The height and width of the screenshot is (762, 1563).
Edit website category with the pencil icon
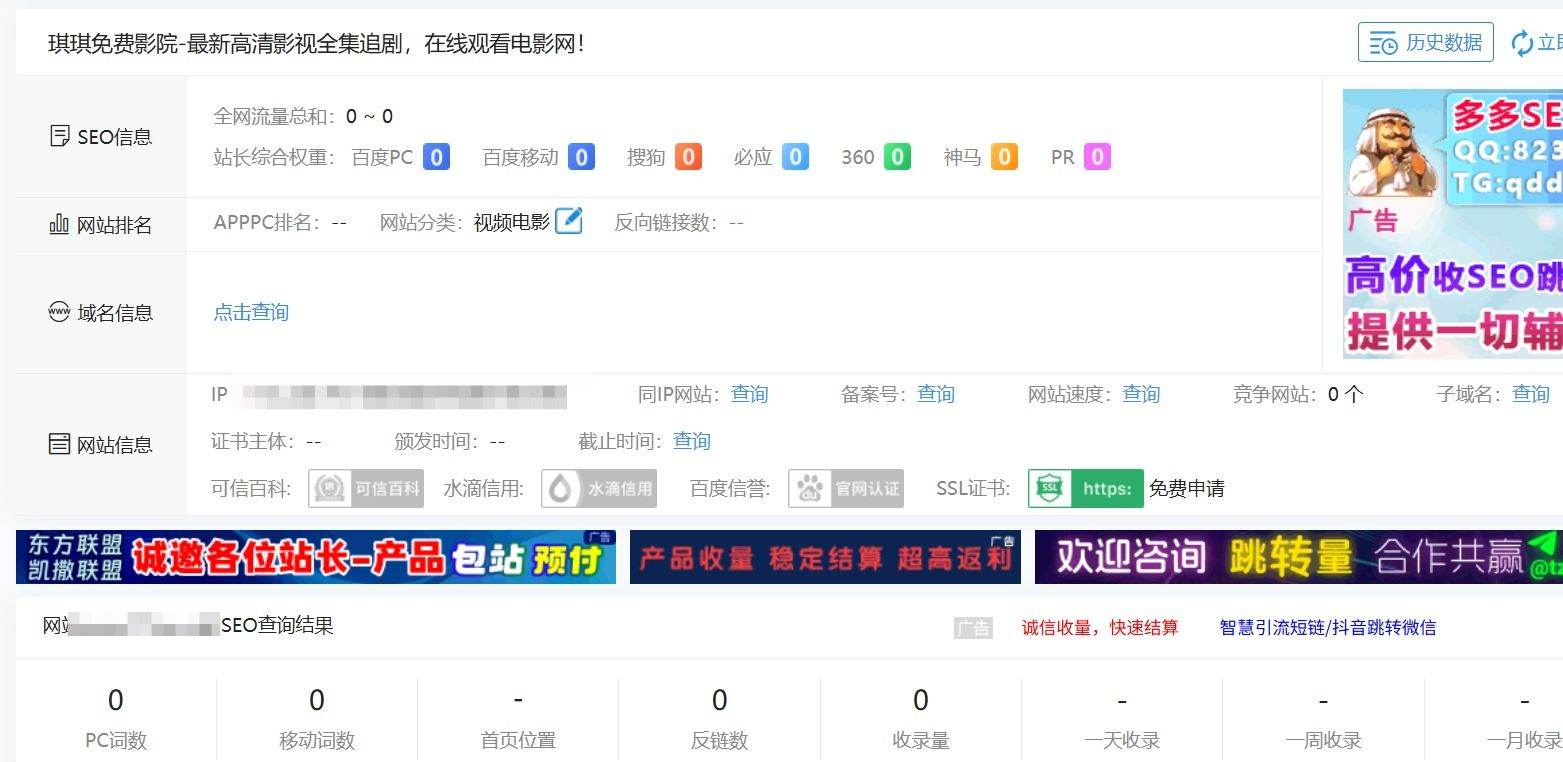(x=568, y=220)
